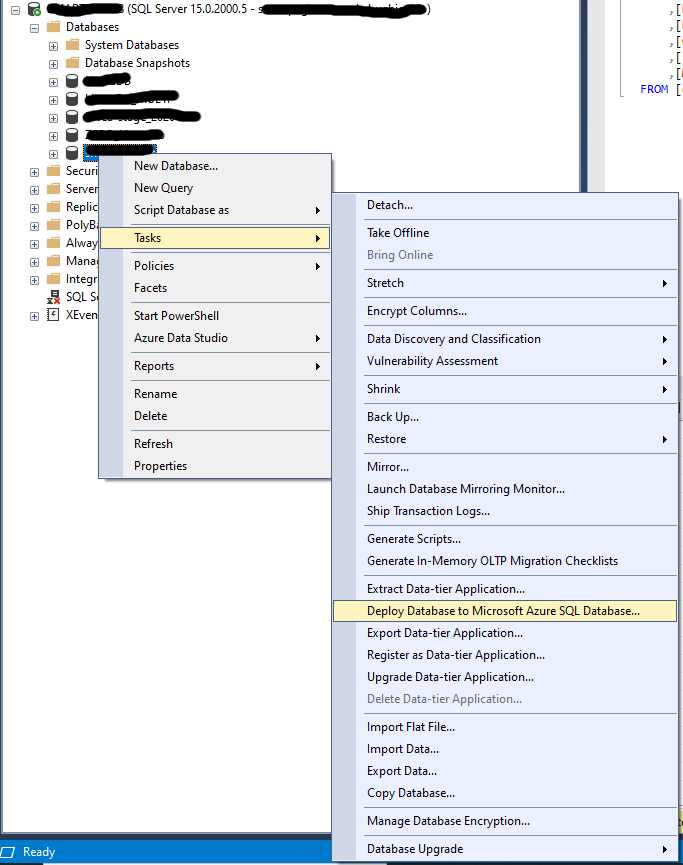Select Facets menu item

pyautogui.click(x=215, y=287)
